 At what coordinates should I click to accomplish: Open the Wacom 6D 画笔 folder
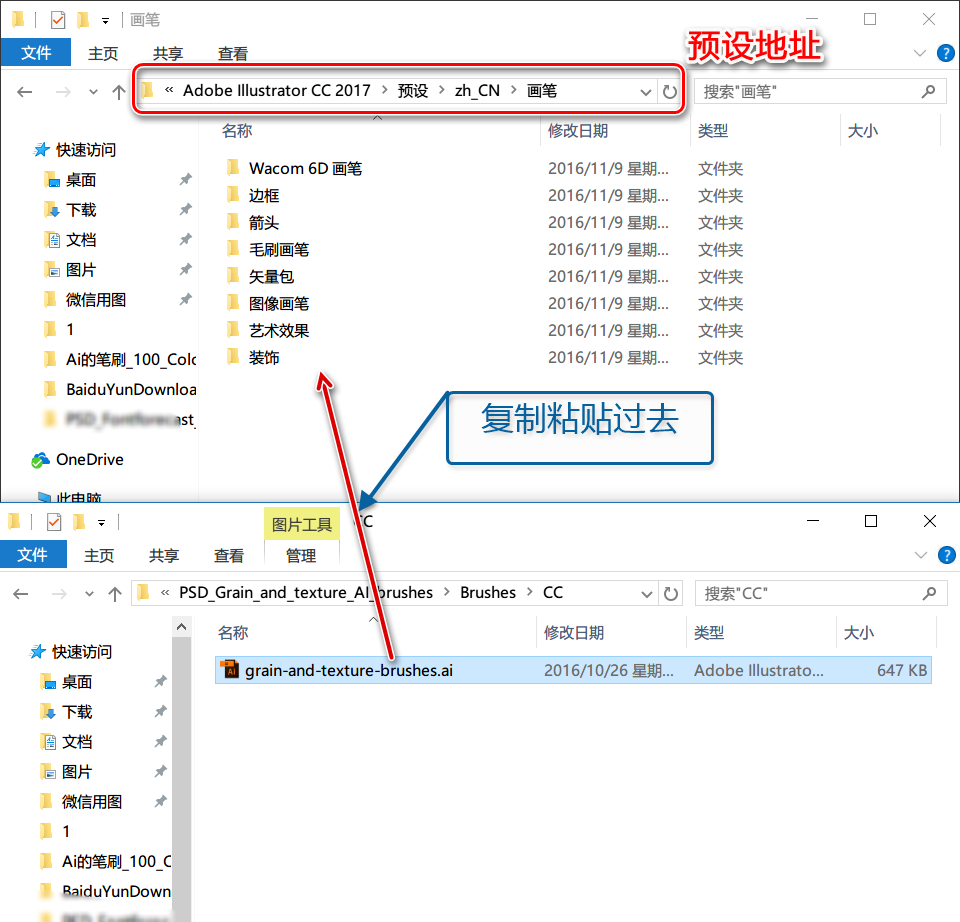coord(306,168)
